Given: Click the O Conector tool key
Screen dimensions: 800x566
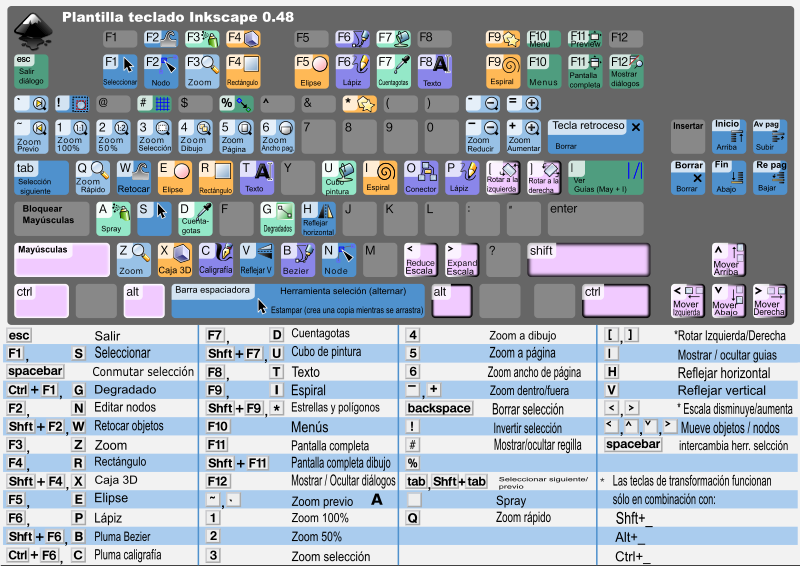Looking at the screenshot, I should point(421,176).
